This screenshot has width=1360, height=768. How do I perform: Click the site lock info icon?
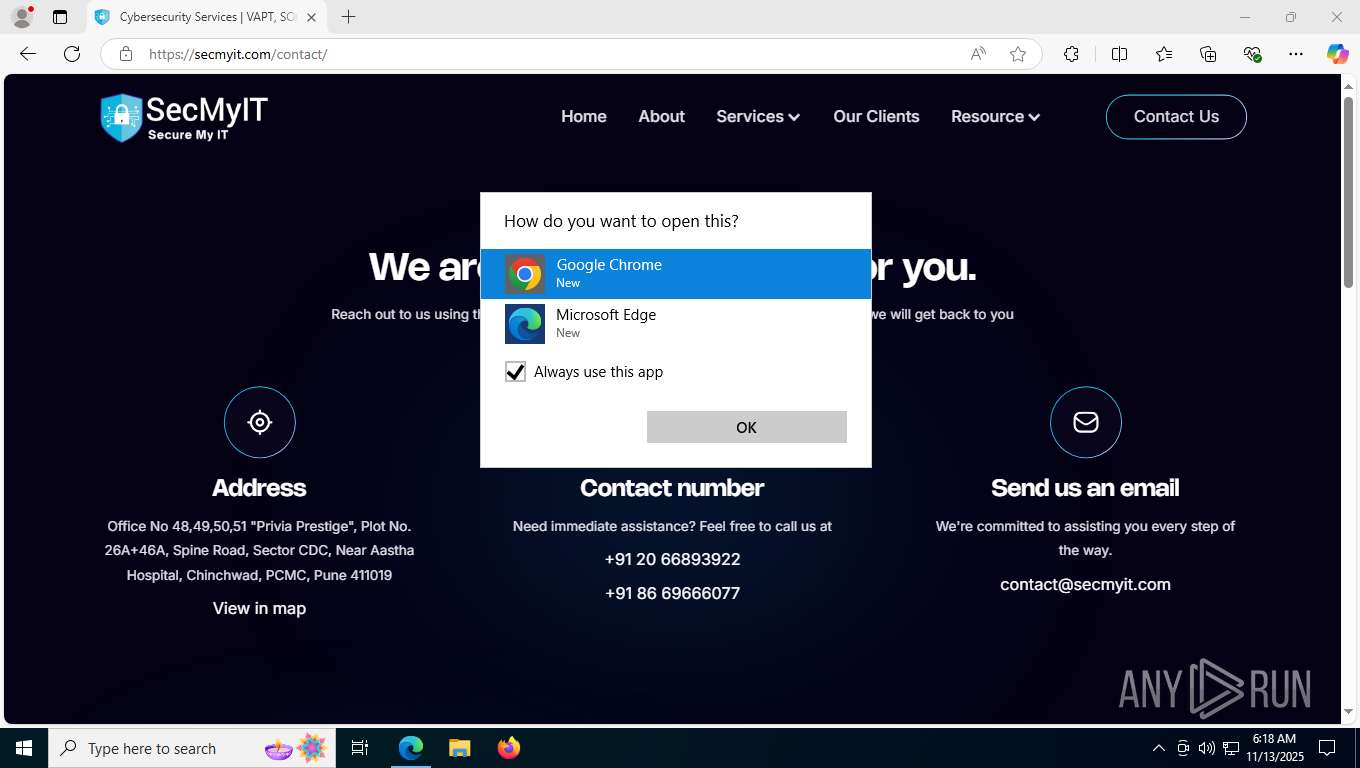click(x=126, y=54)
